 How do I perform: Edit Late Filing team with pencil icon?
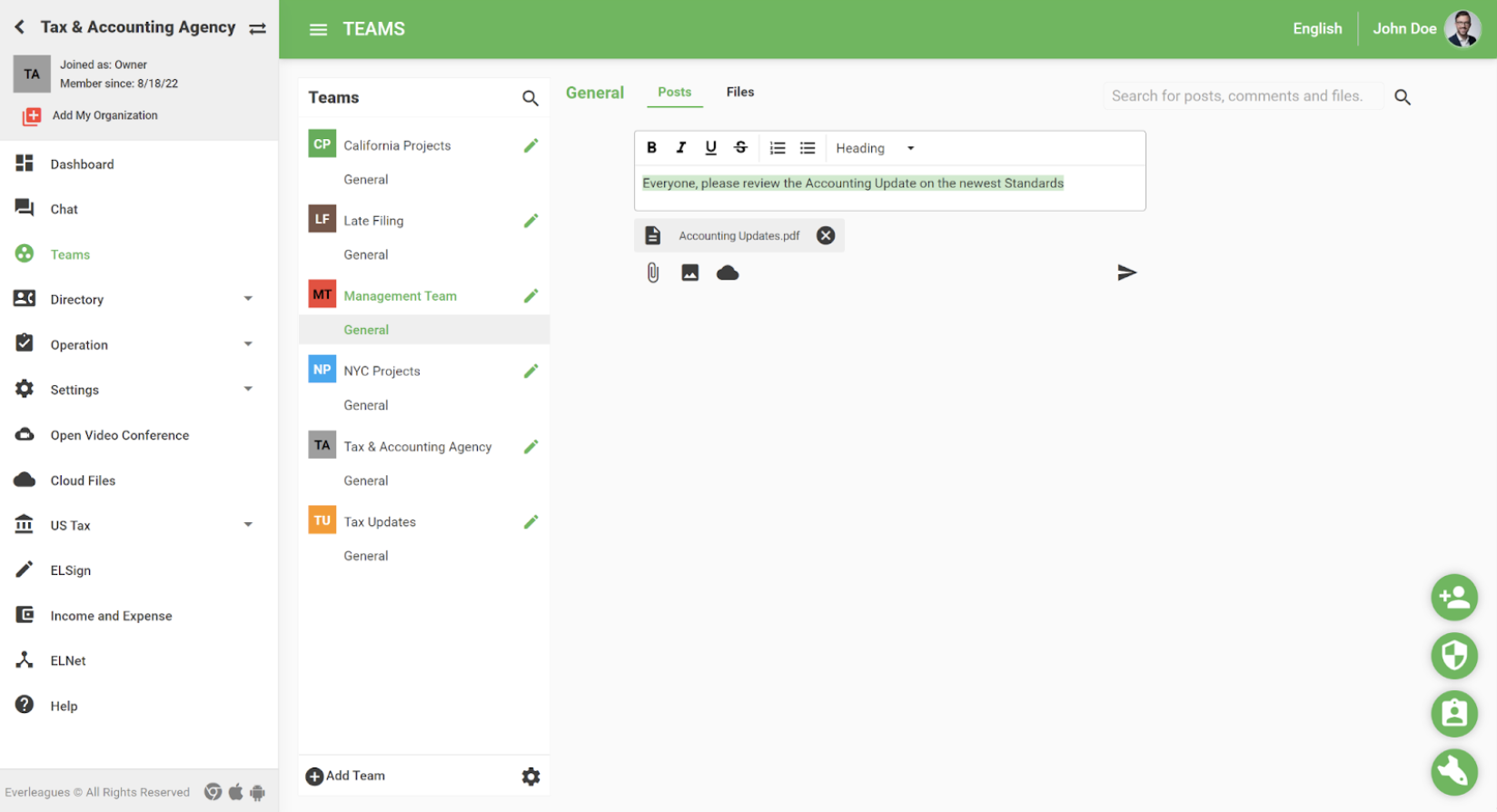tap(531, 221)
